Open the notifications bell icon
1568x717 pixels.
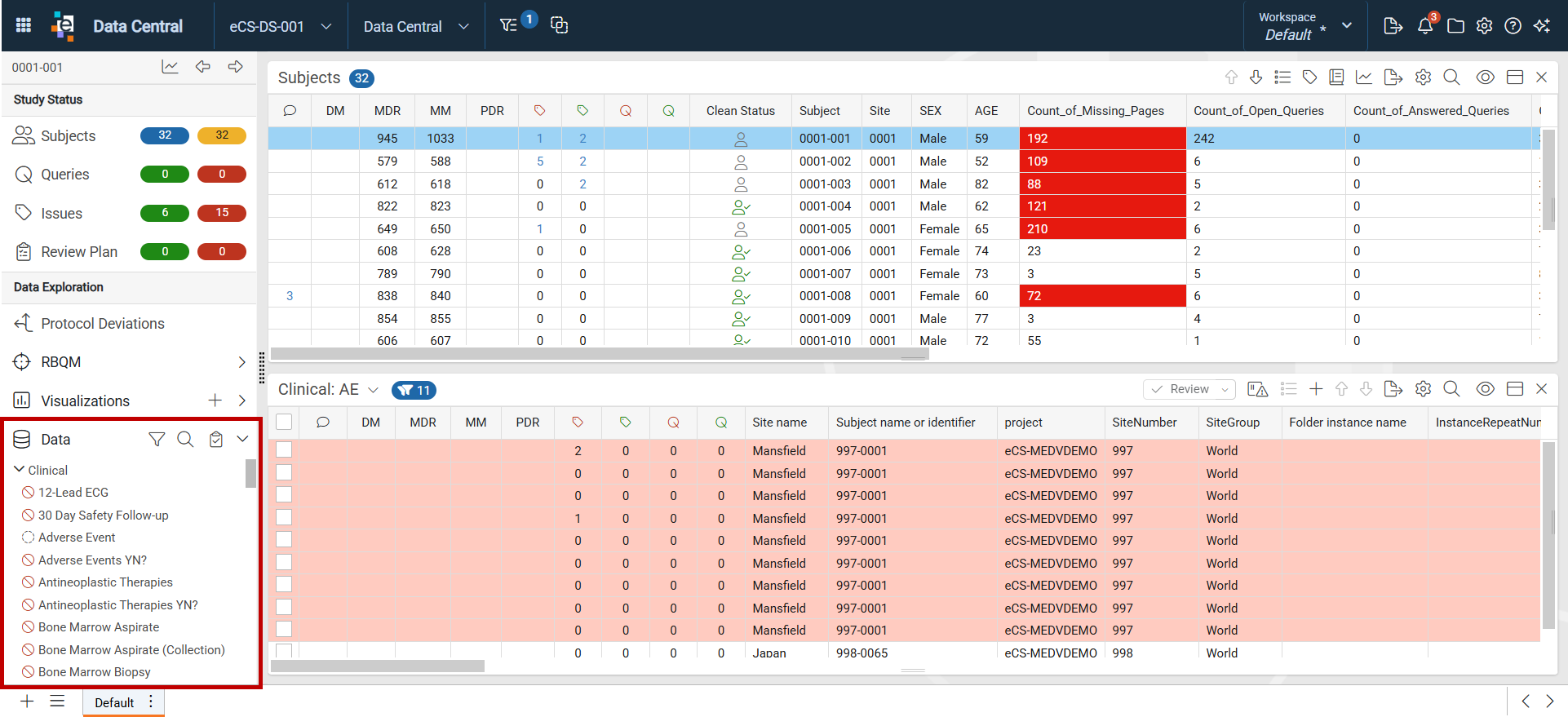tap(1425, 25)
